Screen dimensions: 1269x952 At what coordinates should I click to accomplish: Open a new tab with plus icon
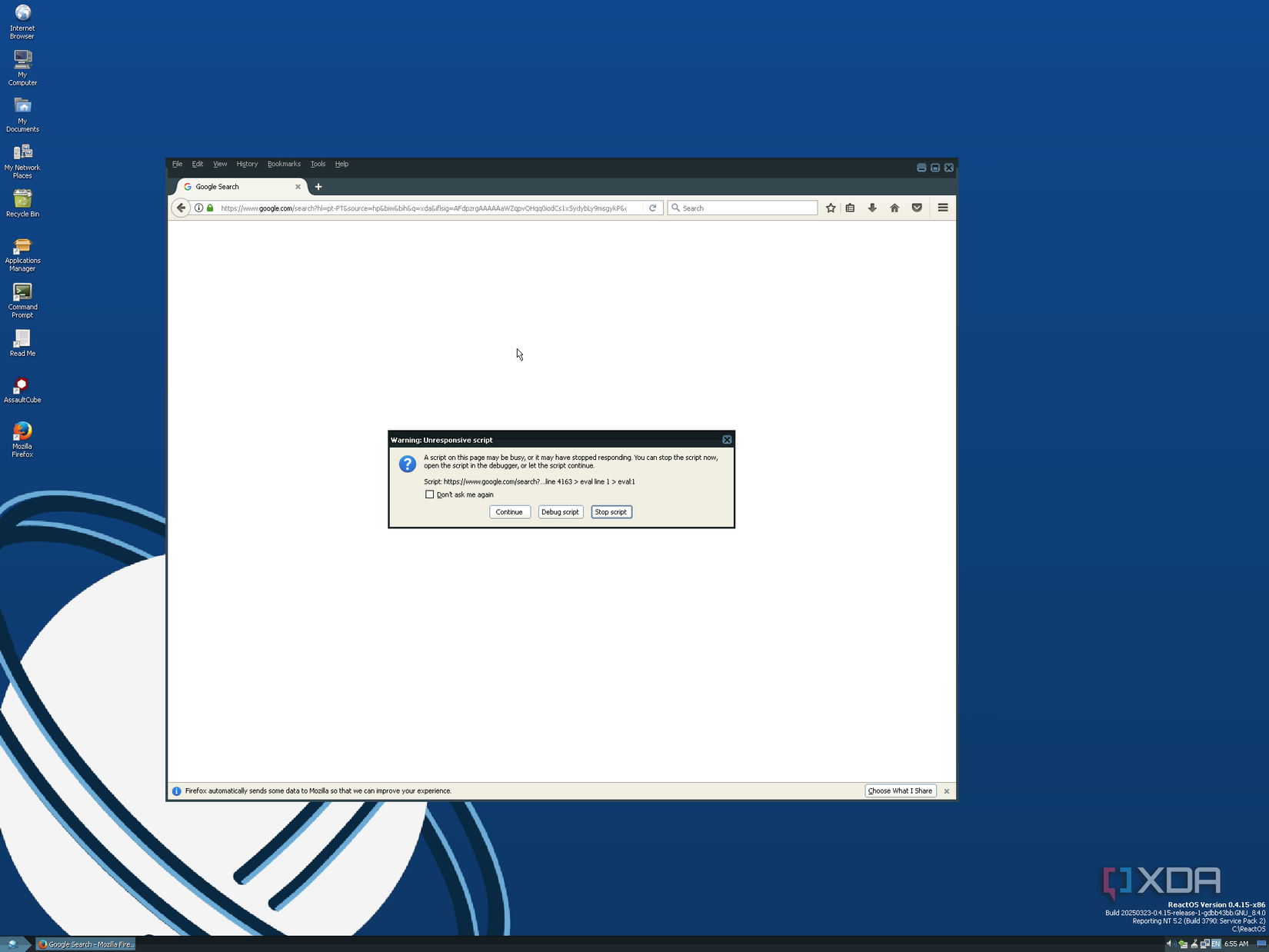318,187
